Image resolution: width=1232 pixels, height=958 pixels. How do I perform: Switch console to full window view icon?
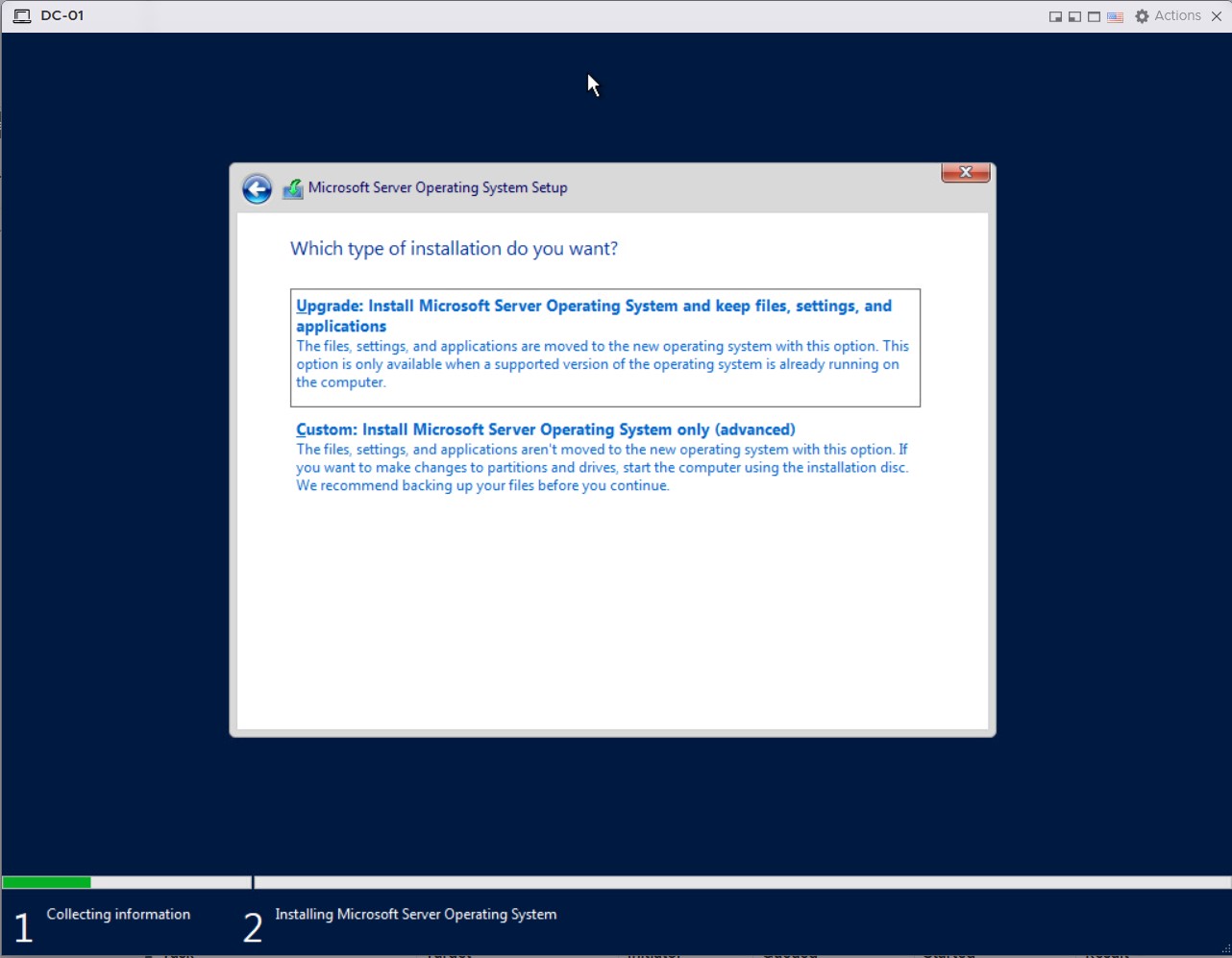pyautogui.click(x=1094, y=16)
